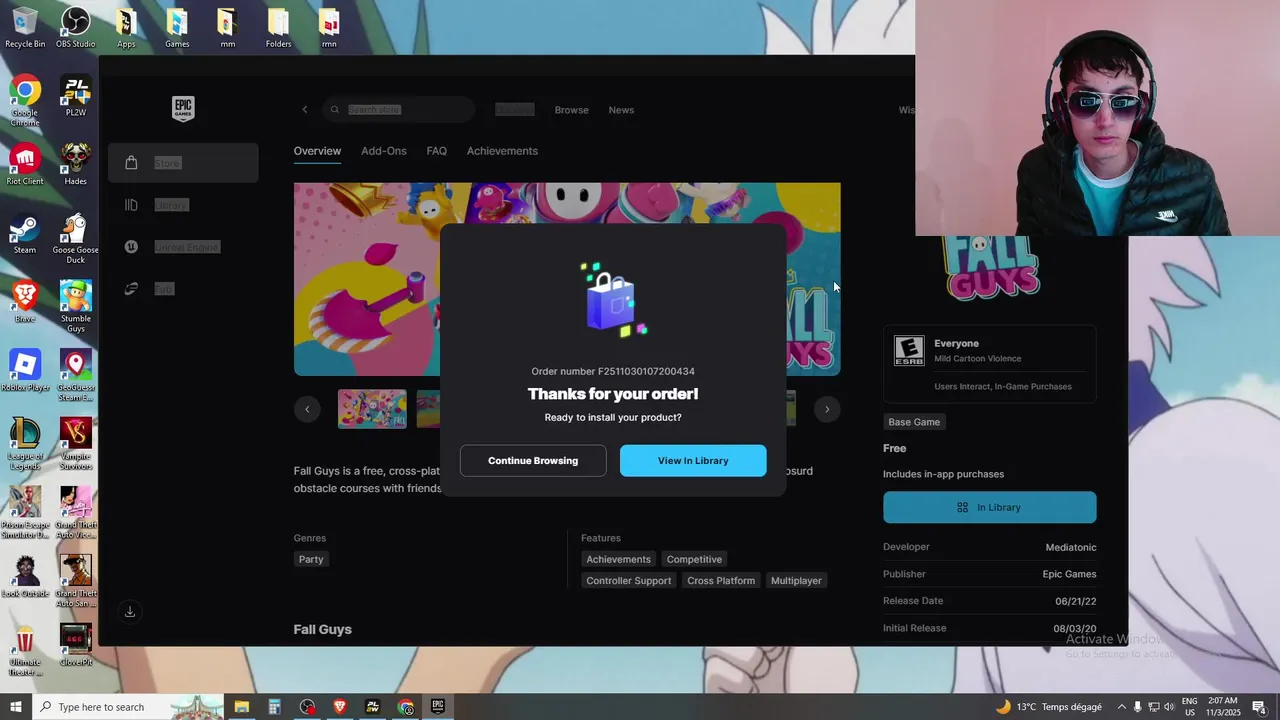Click the 06/21/22 release date value
The height and width of the screenshot is (720, 1280).
(x=1076, y=601)
